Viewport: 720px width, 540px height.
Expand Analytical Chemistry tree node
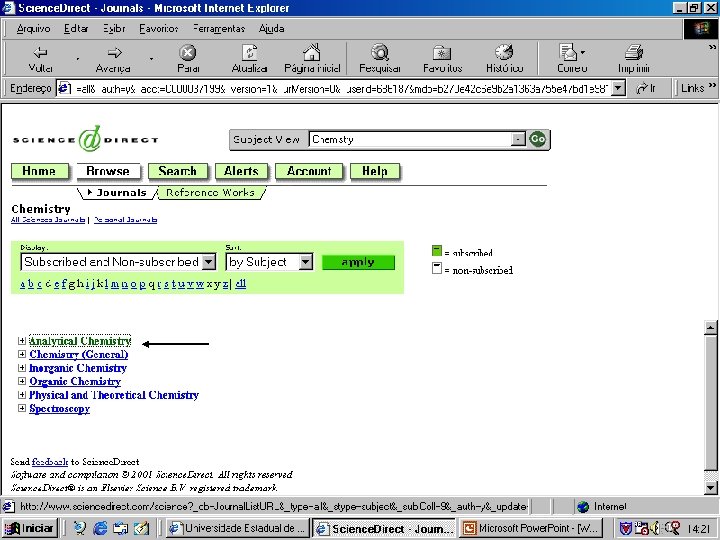click(22, 341)
